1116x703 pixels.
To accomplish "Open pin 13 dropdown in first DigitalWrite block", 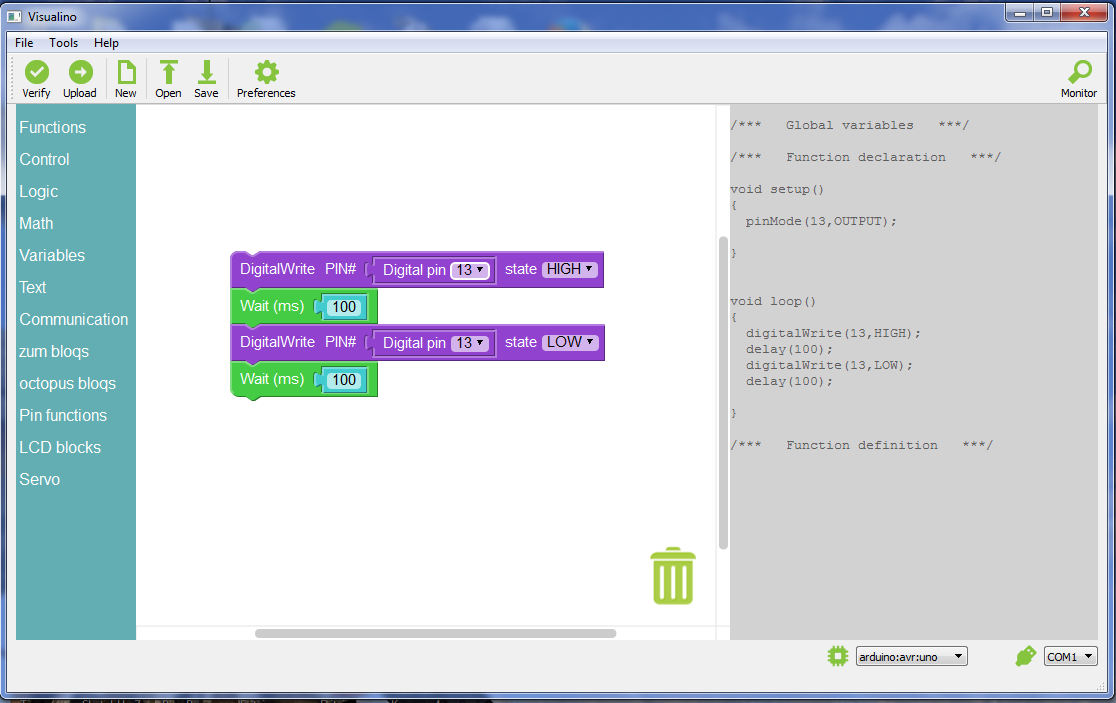I will [470, 270].
